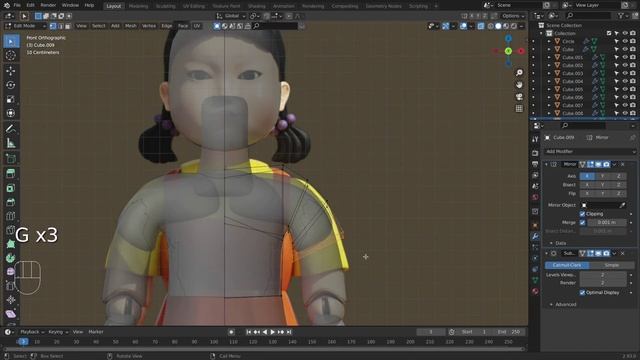
Task: Hide Circle object in the outliner
Action: tap(625, 41)
